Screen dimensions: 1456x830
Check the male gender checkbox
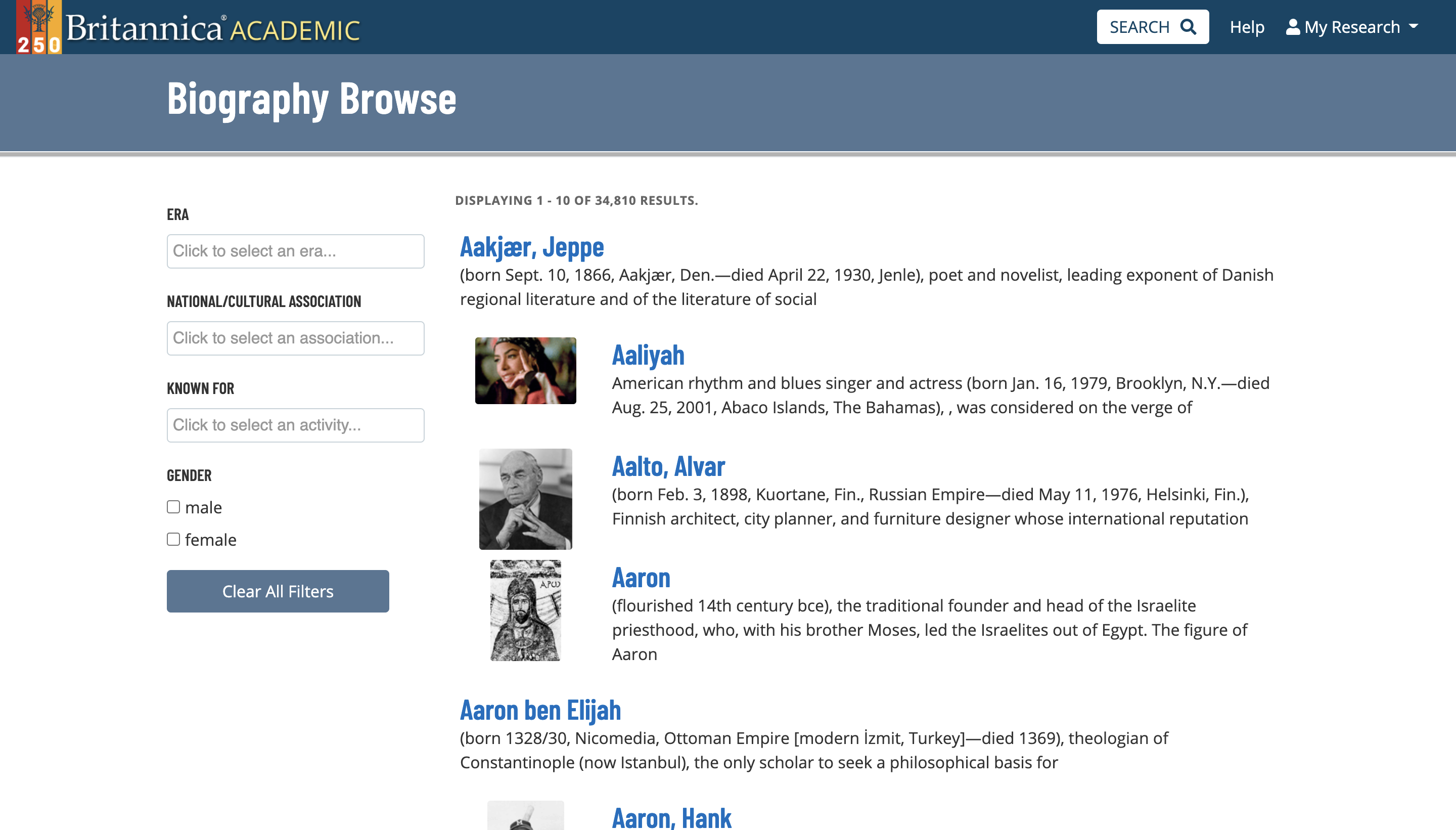pos(173,507)
